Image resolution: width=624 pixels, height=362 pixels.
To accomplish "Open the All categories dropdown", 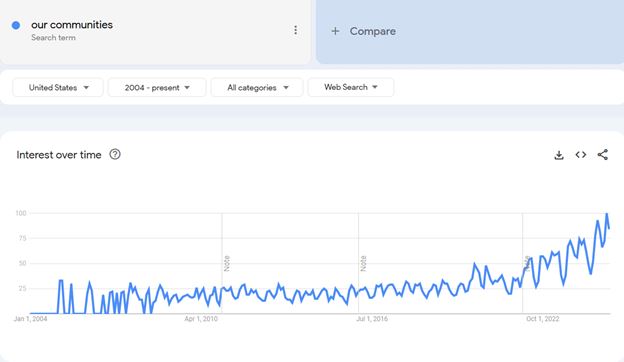I will [x=257, y=88].
